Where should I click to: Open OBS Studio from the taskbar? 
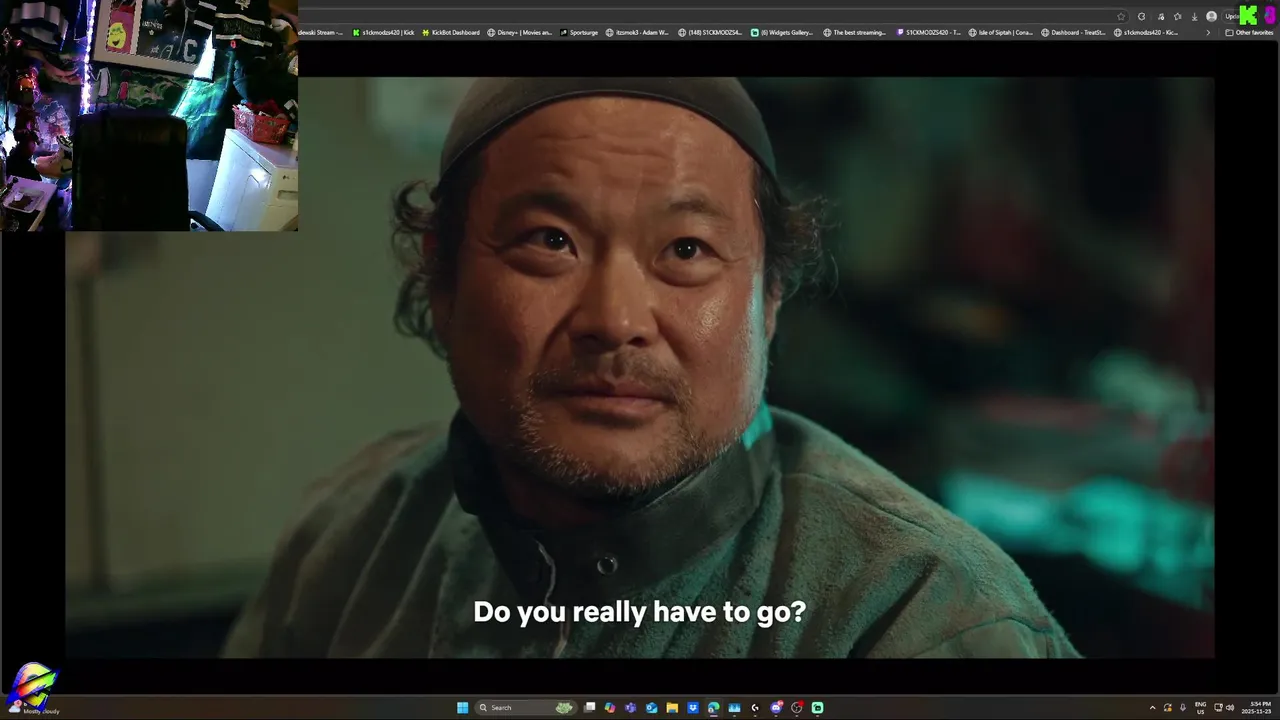tap(797, 708)
